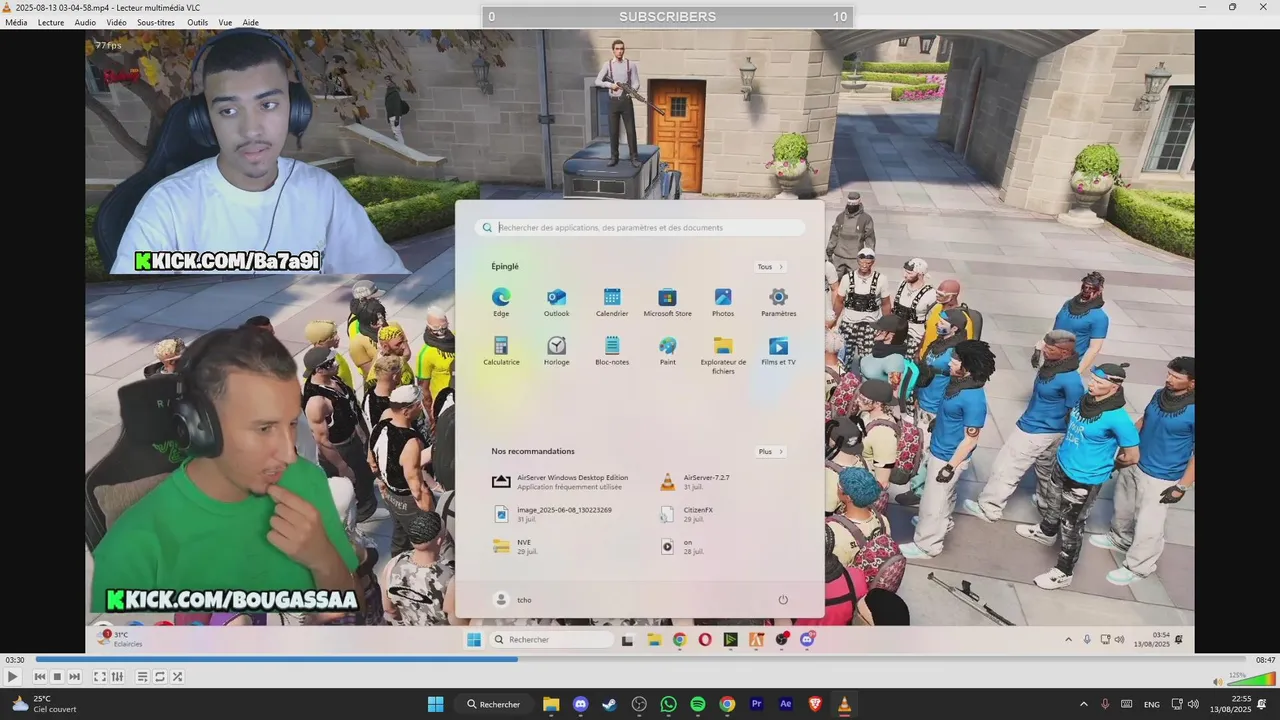The width and height of the screenshot is (1280, 720).
Task: Open the Vue menu
Action: [225, 22]
